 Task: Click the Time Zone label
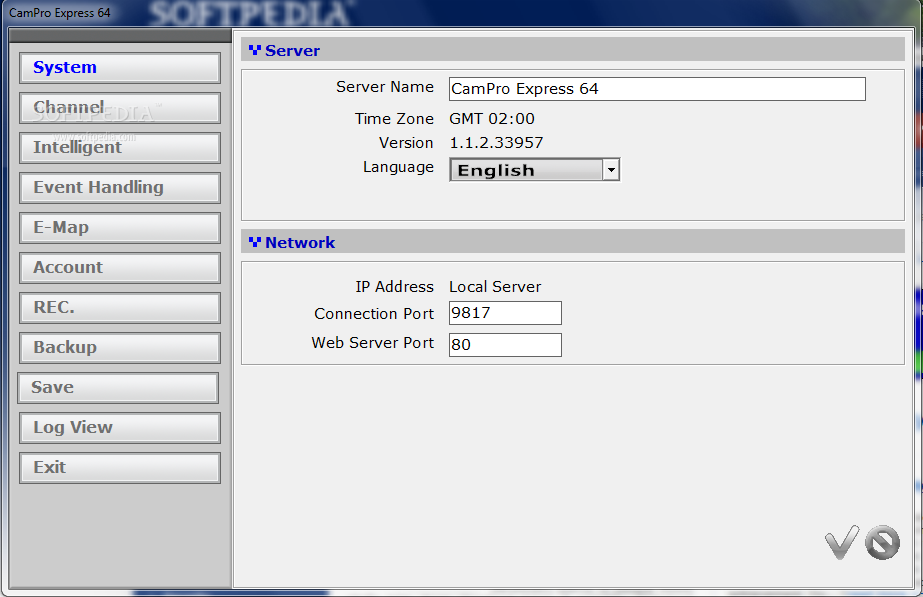[394, 118]
